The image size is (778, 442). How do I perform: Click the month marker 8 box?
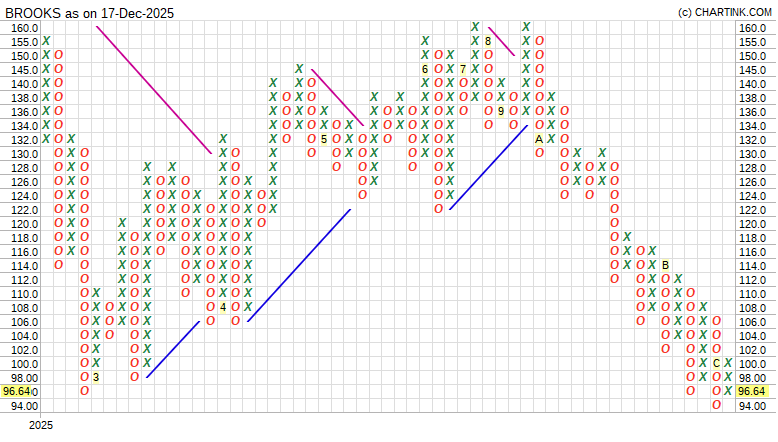tap(488, 41)
